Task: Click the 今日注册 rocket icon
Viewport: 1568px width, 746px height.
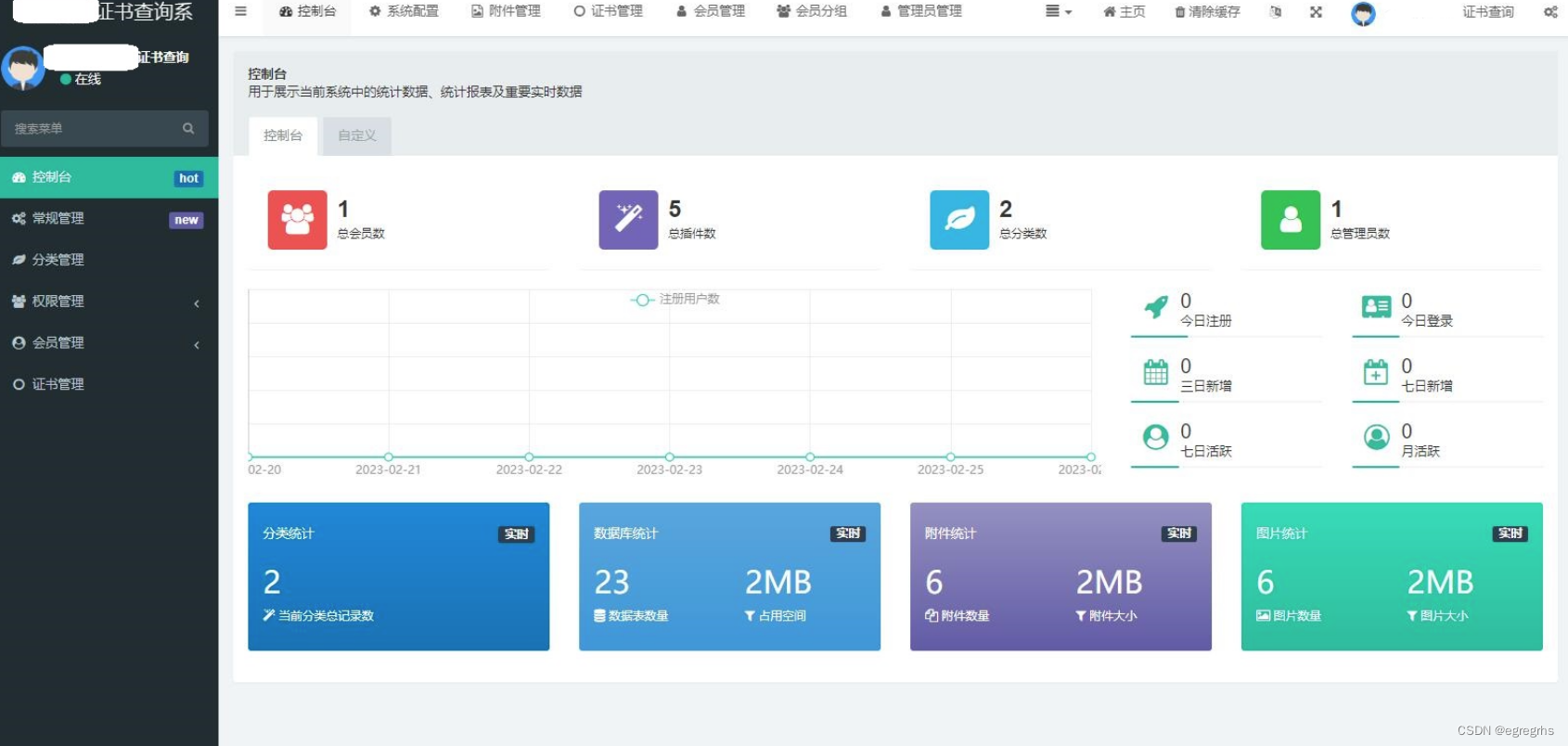Action: [1156, 307]
